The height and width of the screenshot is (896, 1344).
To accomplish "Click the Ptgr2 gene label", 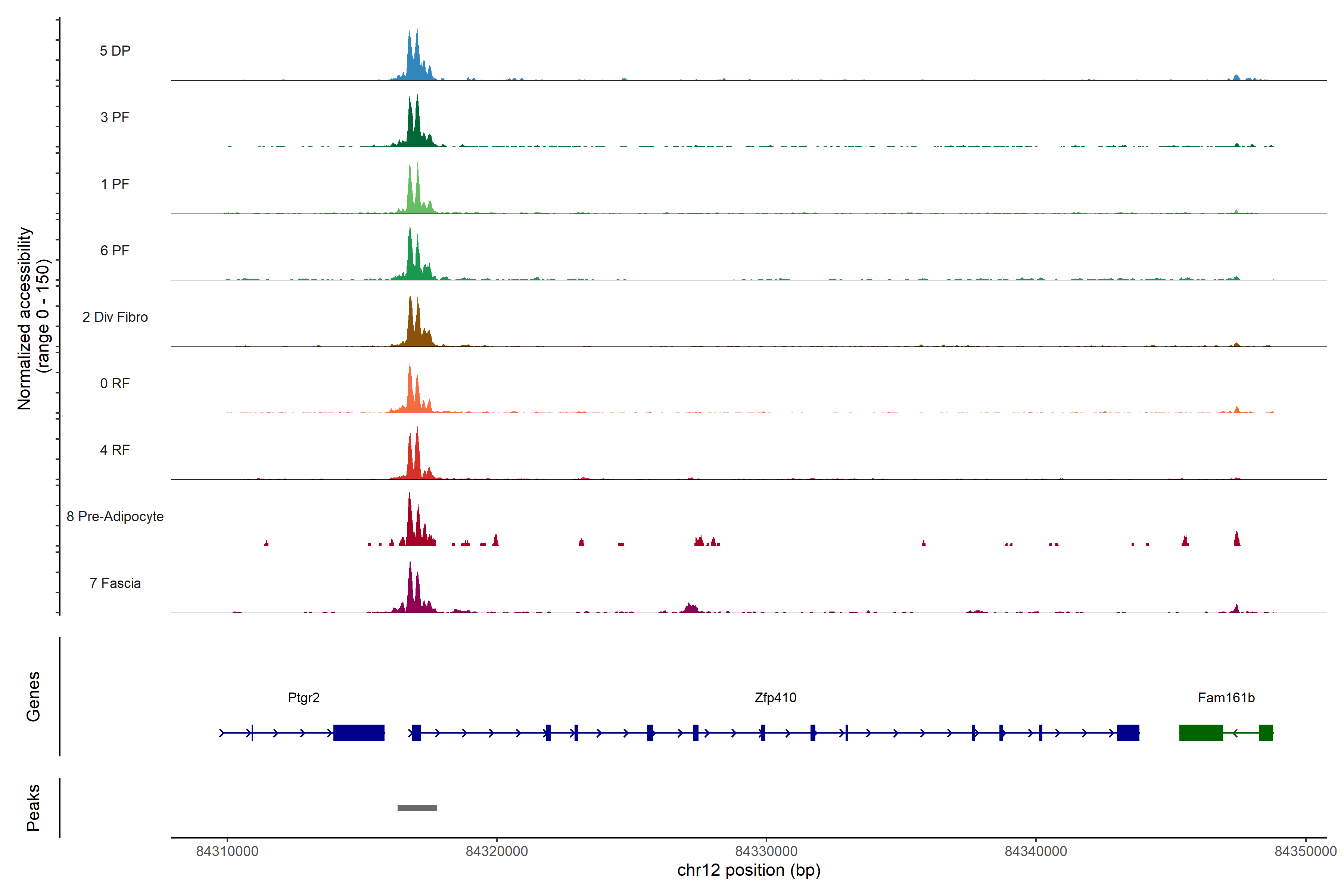I will pos(304,697).
